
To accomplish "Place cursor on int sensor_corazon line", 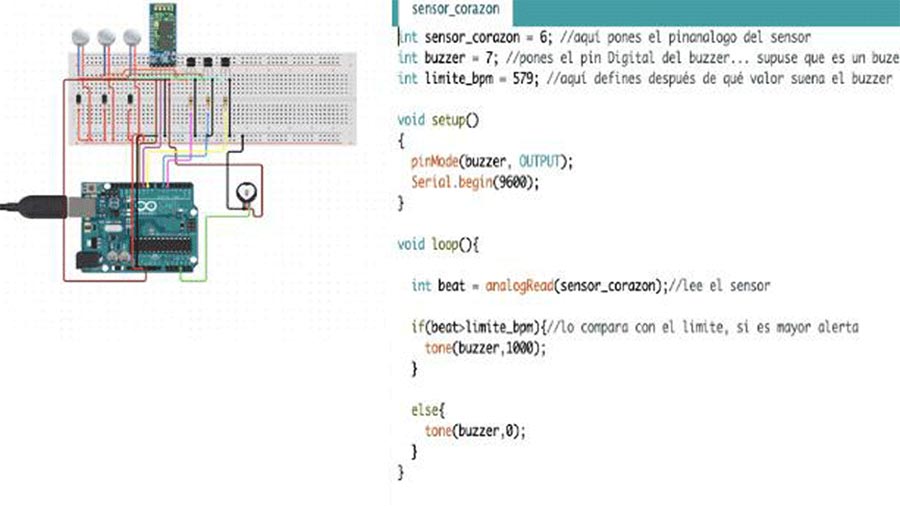I will click(x=604, y=38).
